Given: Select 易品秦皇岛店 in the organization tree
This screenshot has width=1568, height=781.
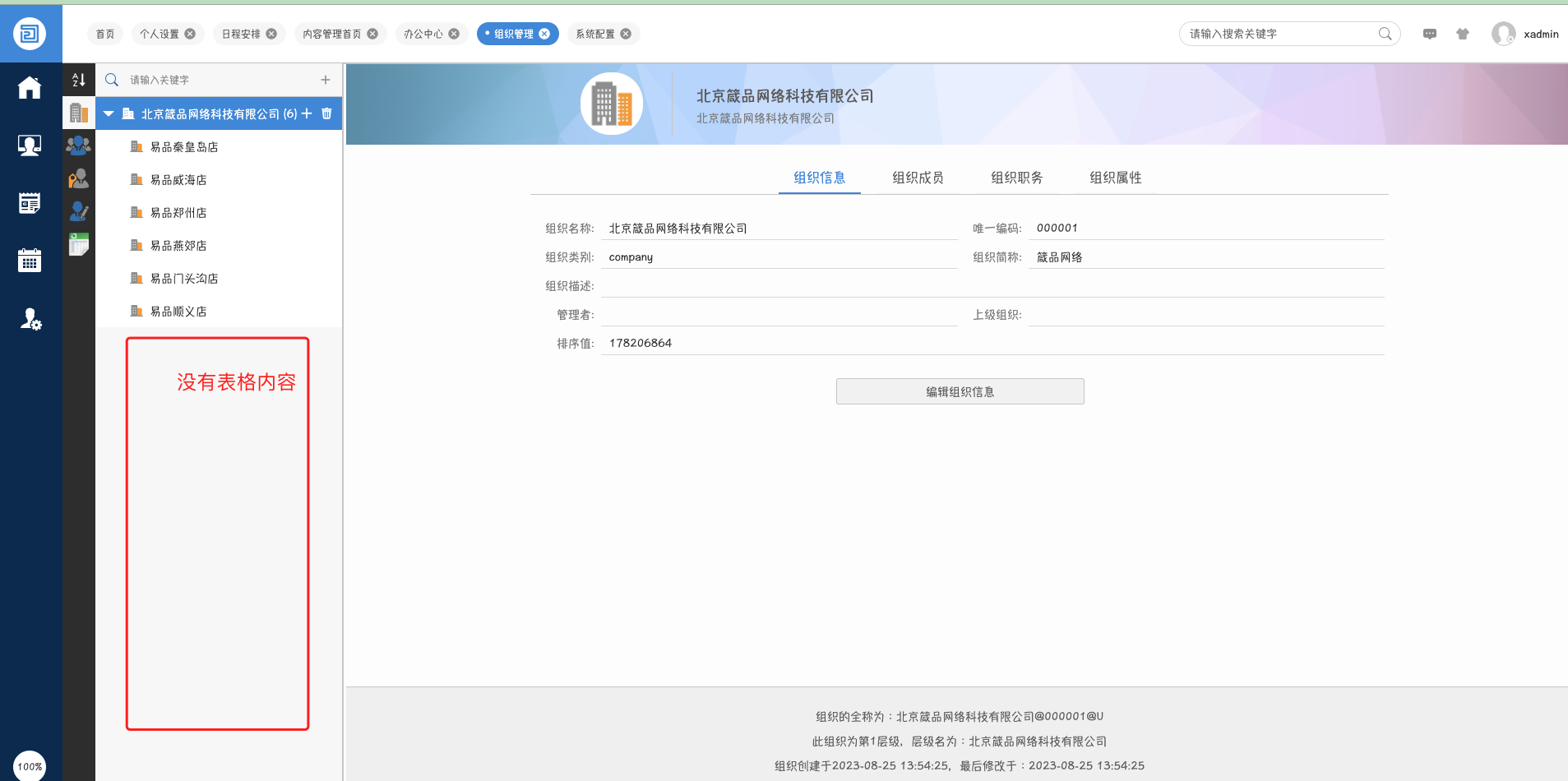Looking at the screenshot, I should [x=184, y=147].
